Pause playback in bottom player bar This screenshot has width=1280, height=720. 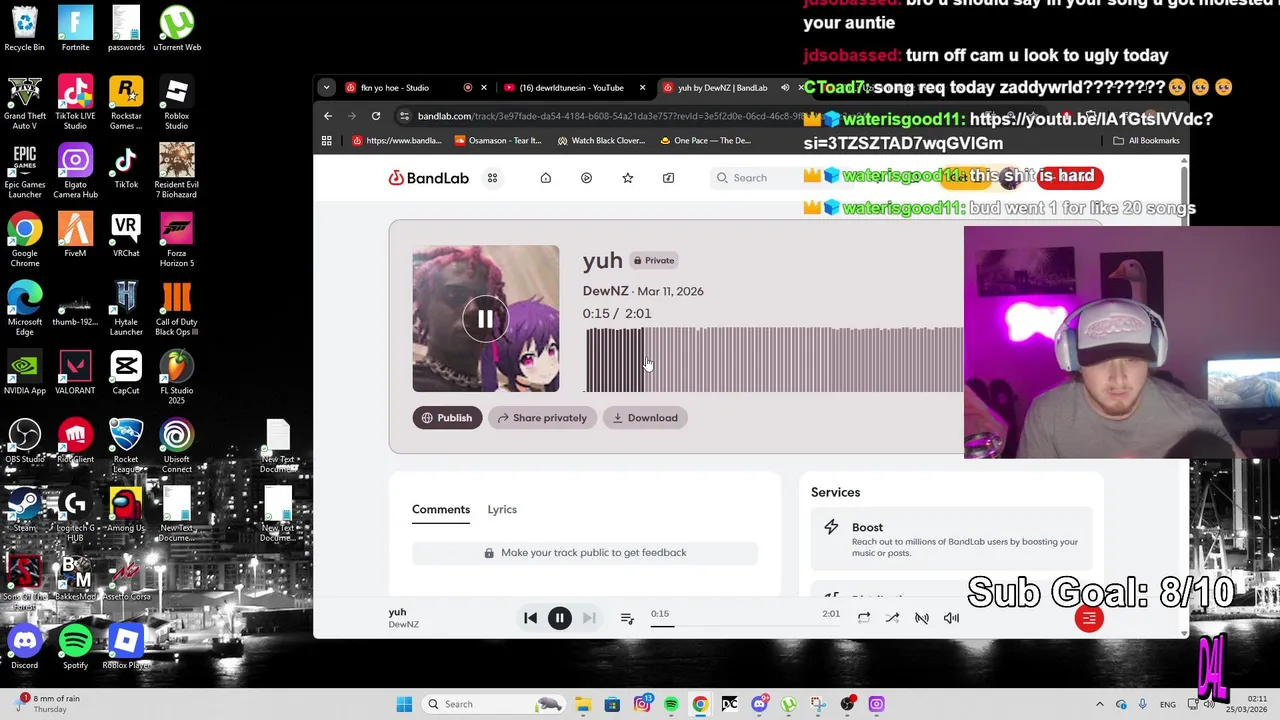pyautogui.click(x=560, y=618)
